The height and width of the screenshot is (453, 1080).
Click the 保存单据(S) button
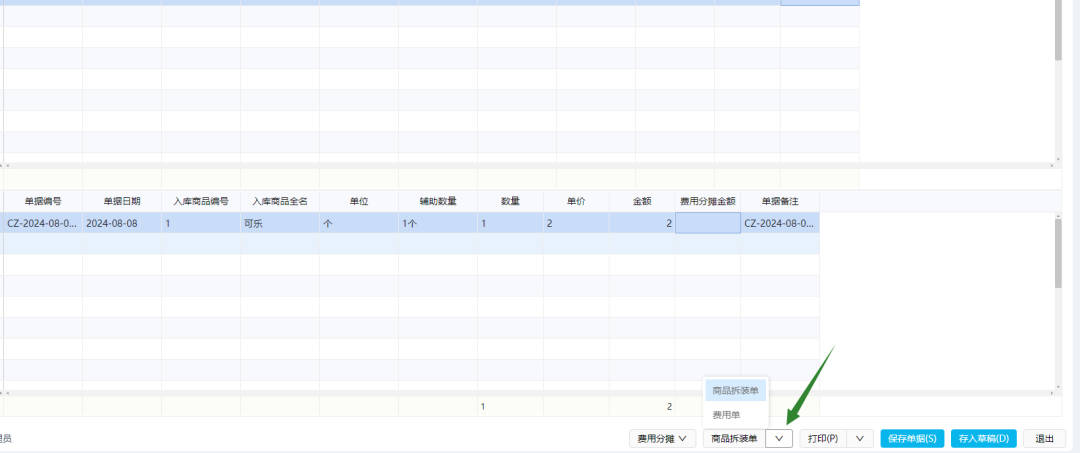pos(912,439)
